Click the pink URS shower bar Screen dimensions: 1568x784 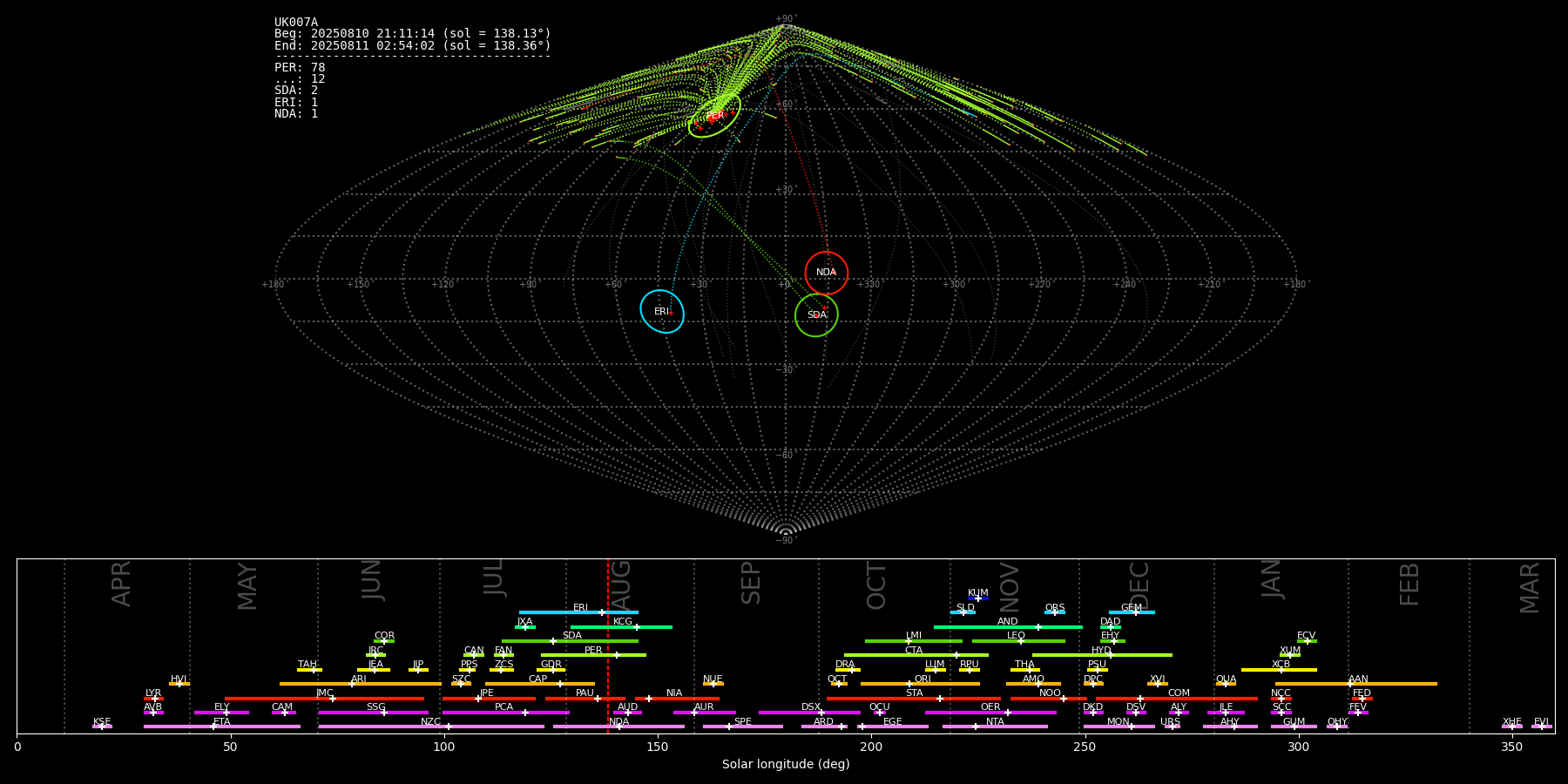click(1172, 727)
